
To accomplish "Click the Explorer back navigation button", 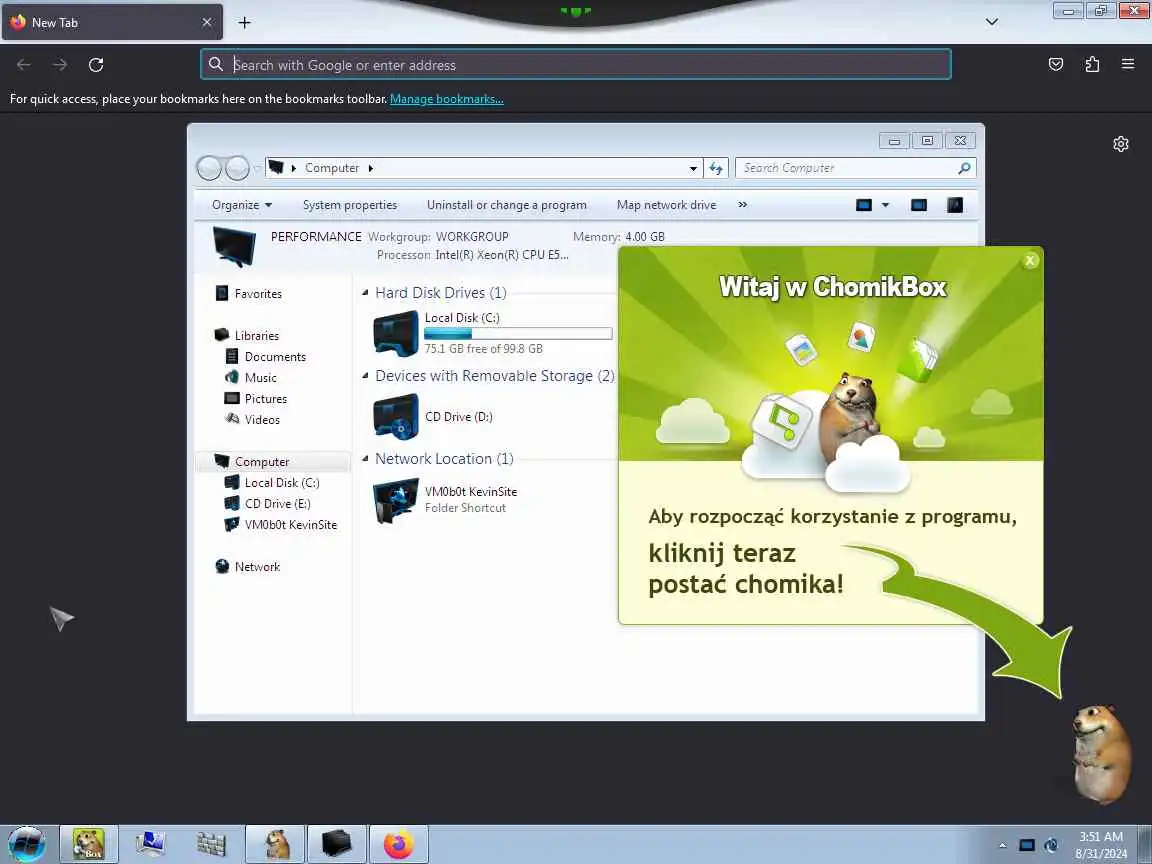I will pos(209,168).
